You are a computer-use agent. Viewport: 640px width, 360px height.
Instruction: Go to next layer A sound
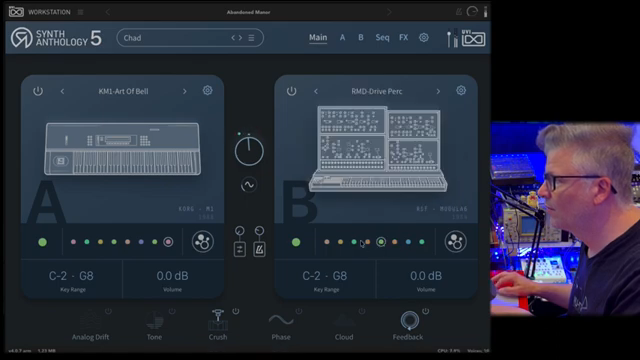coord(184,91)
